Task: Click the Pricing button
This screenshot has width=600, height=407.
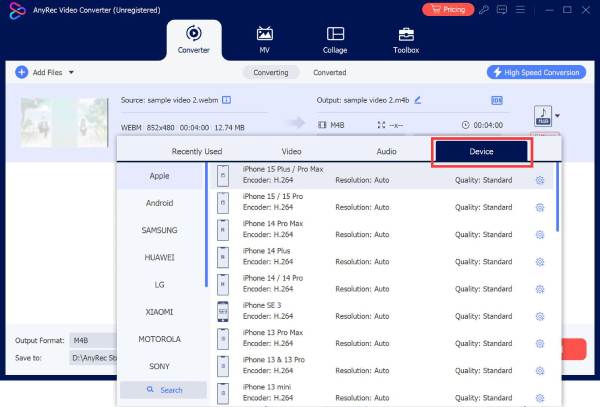Action: (x=448, y=10)
